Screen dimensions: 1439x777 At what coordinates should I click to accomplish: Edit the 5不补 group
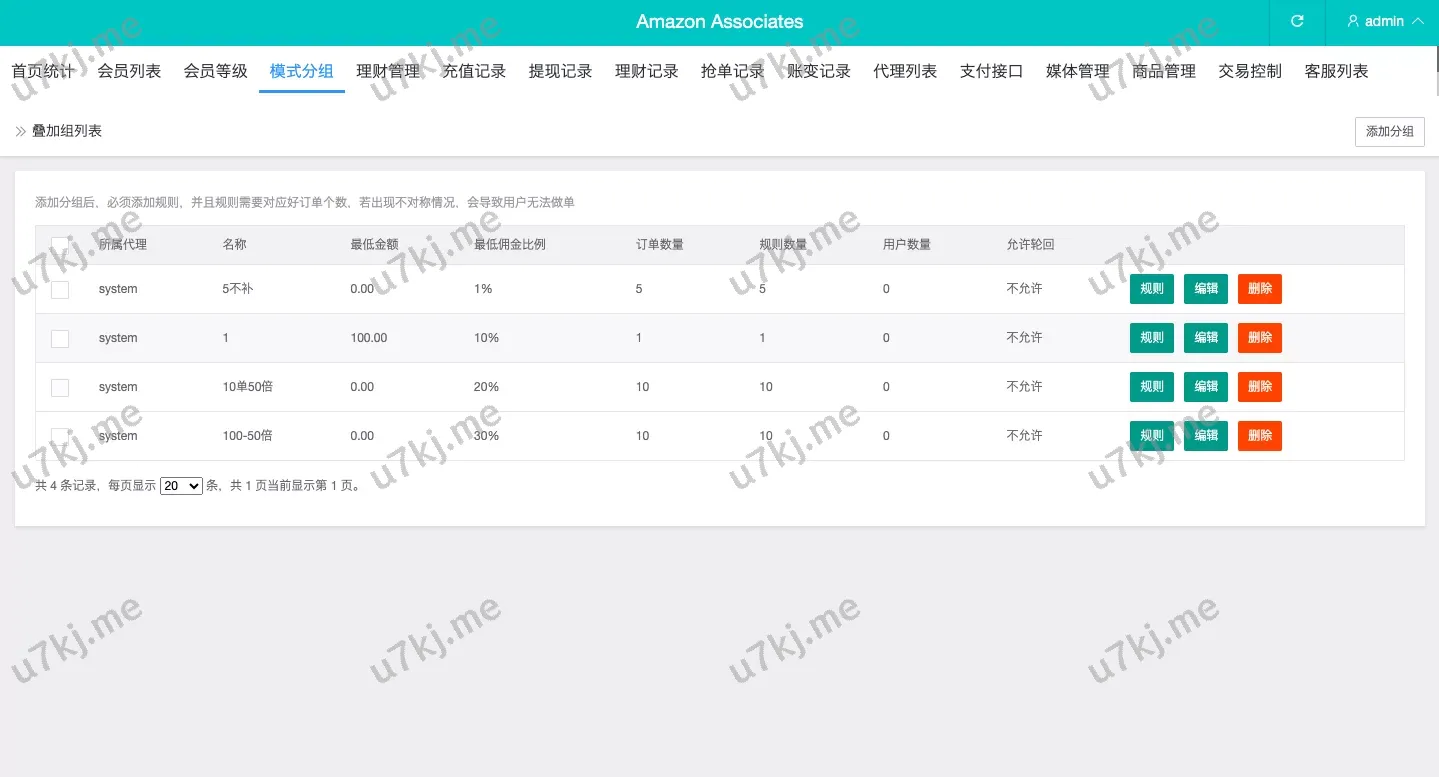[x=1205, y=289]
